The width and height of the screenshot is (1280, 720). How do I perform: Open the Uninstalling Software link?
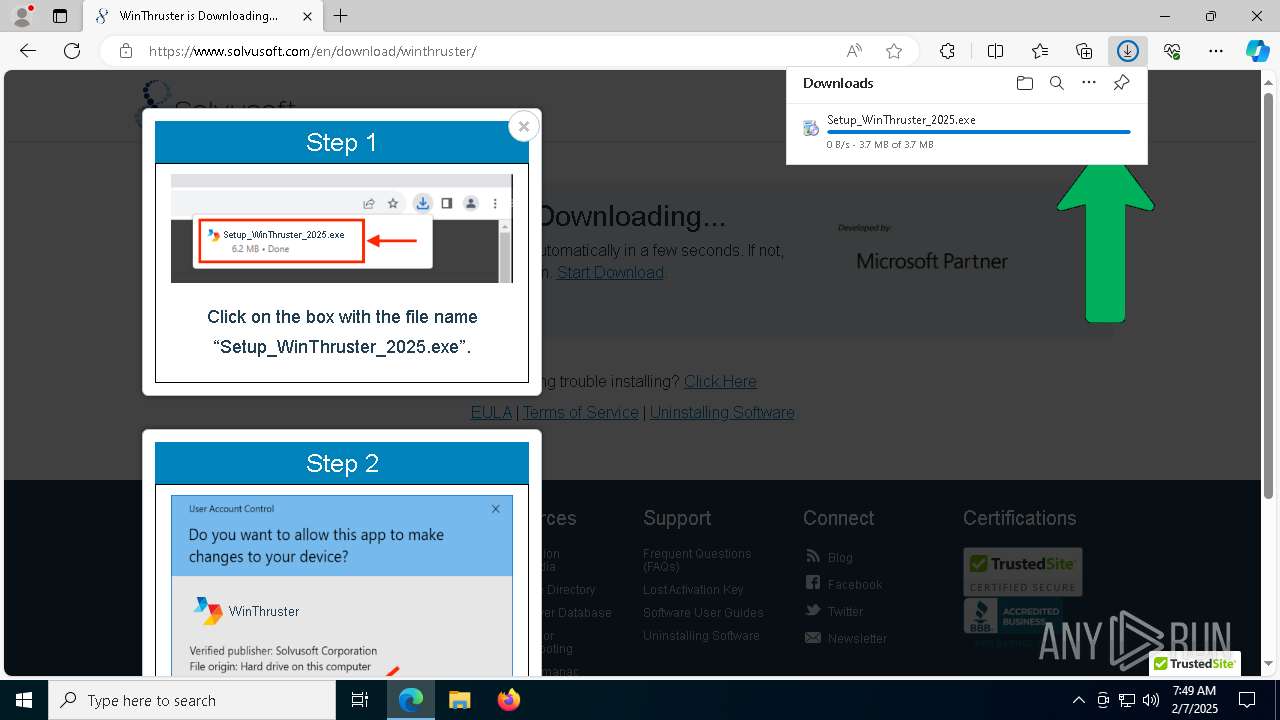tap(722, 412)
